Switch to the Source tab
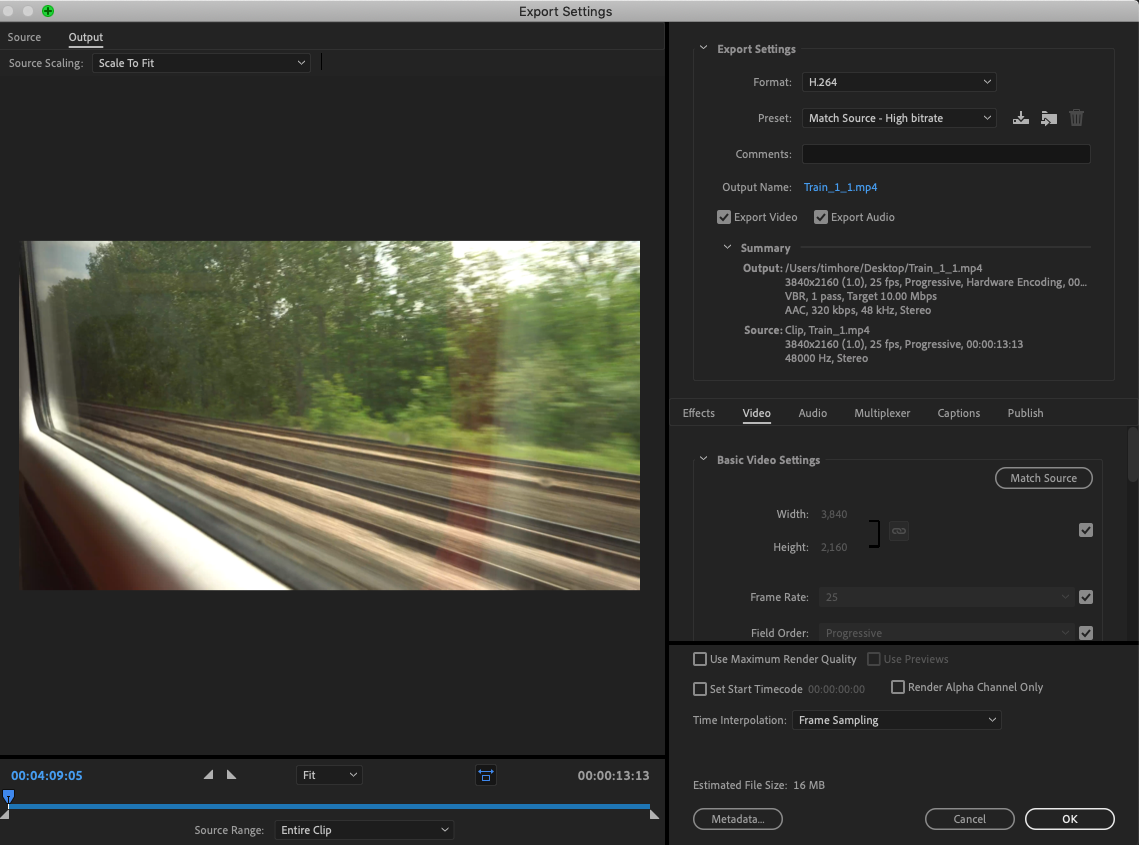The height and width of the screenshot is (845, 1139). [x=25, y=37]
